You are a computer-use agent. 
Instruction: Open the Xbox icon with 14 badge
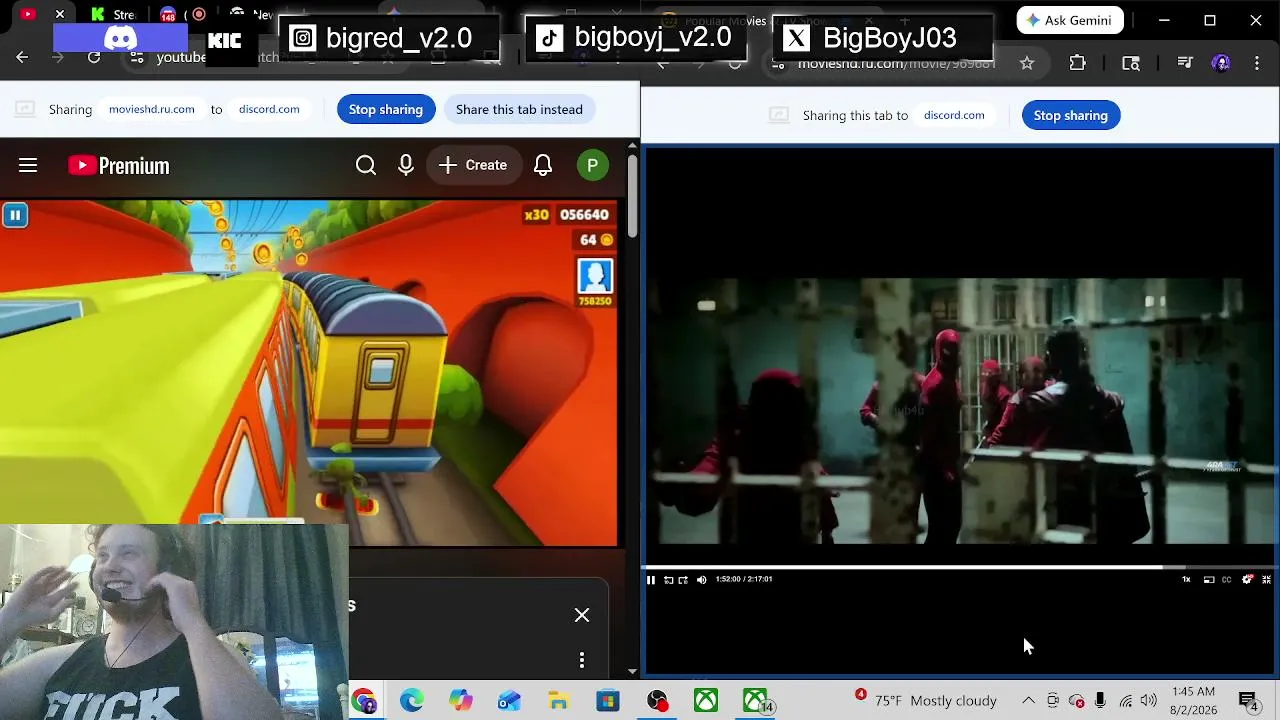(x=756, y=701)
